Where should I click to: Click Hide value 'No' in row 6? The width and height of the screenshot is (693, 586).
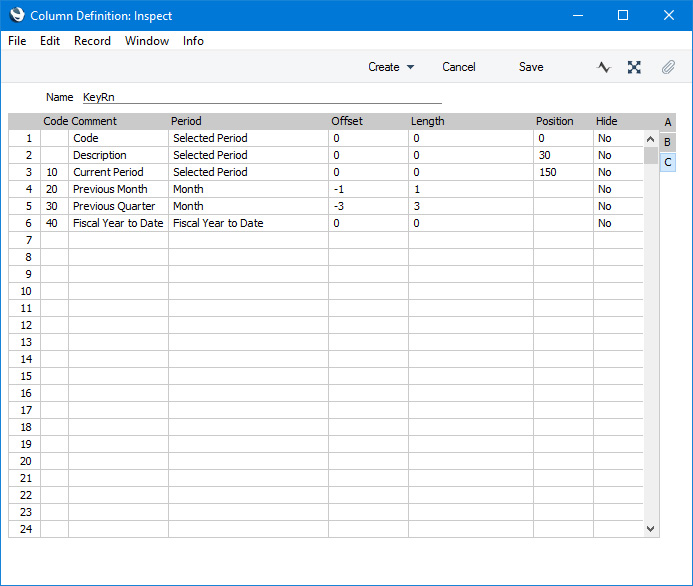[x=618, y=223]
